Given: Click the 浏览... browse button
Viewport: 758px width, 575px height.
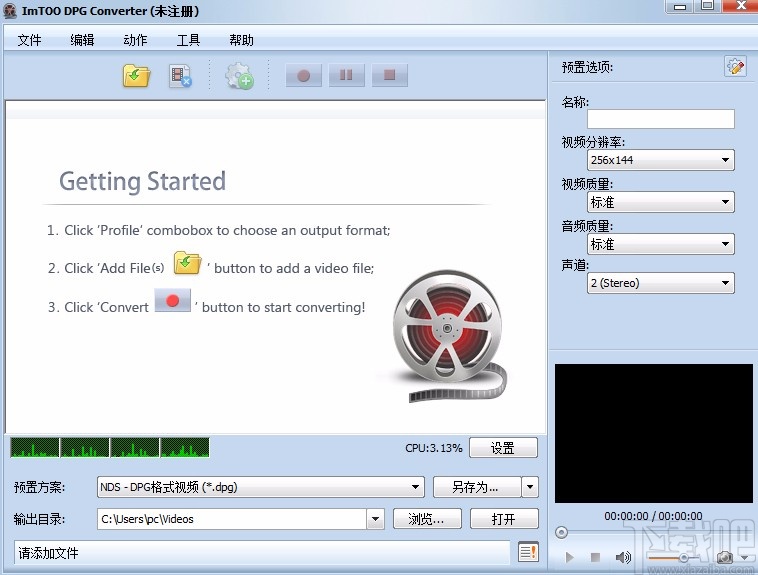Looking at the screenshot, I should point(427,519).
